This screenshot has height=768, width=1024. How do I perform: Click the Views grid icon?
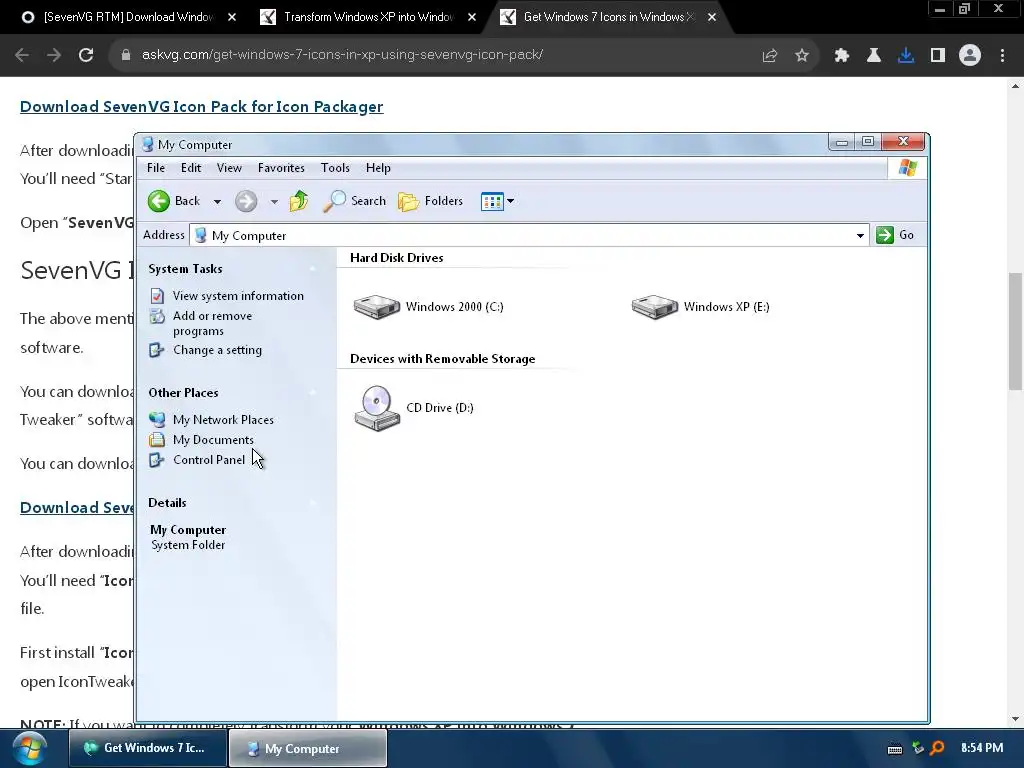tap(492, 201)
